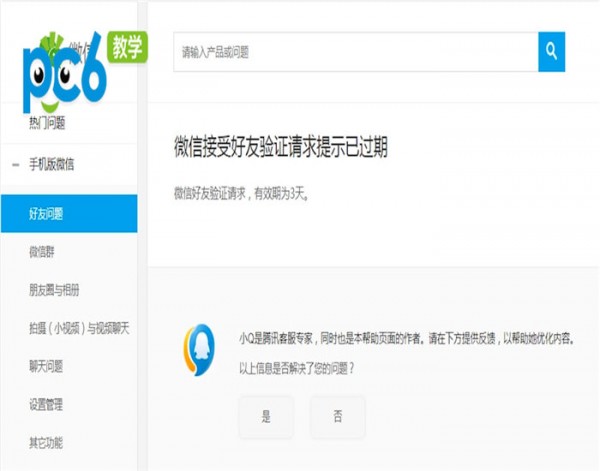Open the 朋友圈与相册 sidebar item
This screenshot has height=471, width=600.
(x=54, y=290)
